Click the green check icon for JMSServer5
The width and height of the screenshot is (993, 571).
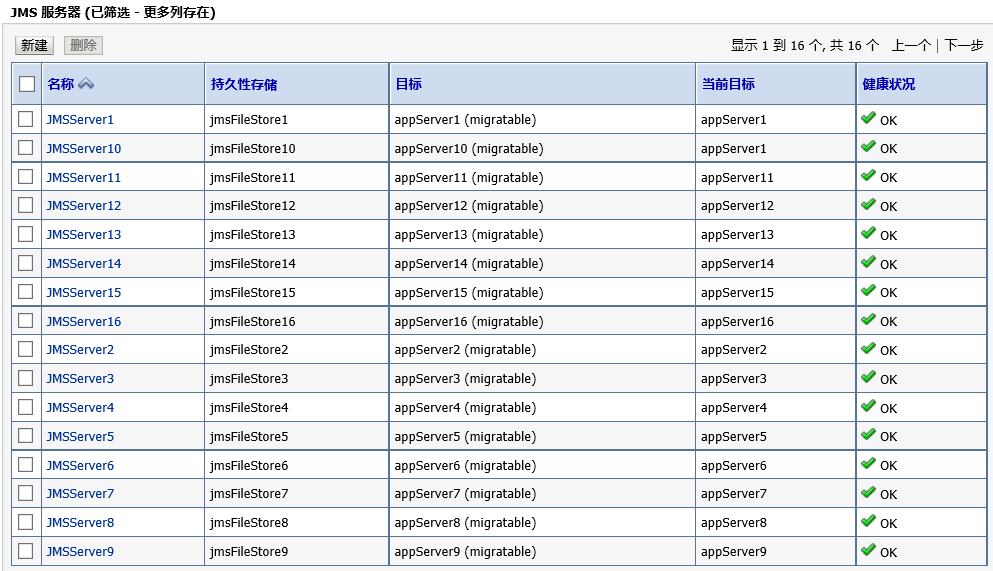click(868, 434)
